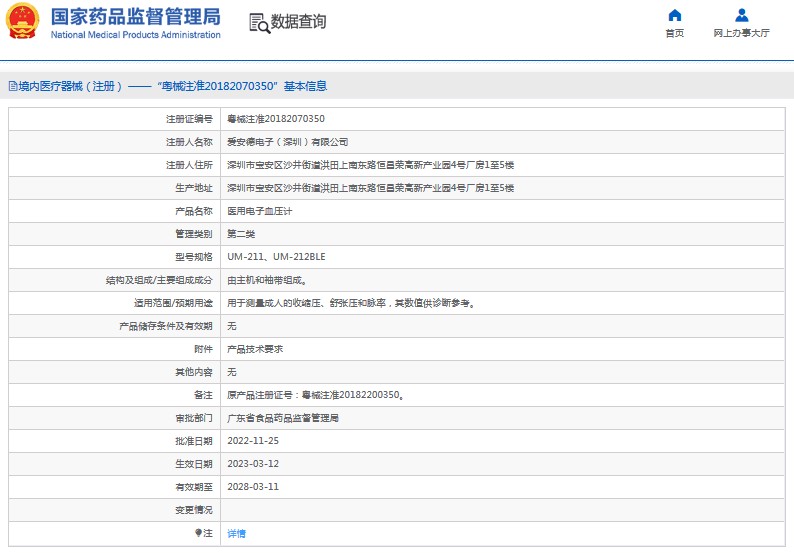Select registration number 粤械注准20182070350 cell
Image resolution: width=794 pixels, height=553 pixels.
[276, 119]
